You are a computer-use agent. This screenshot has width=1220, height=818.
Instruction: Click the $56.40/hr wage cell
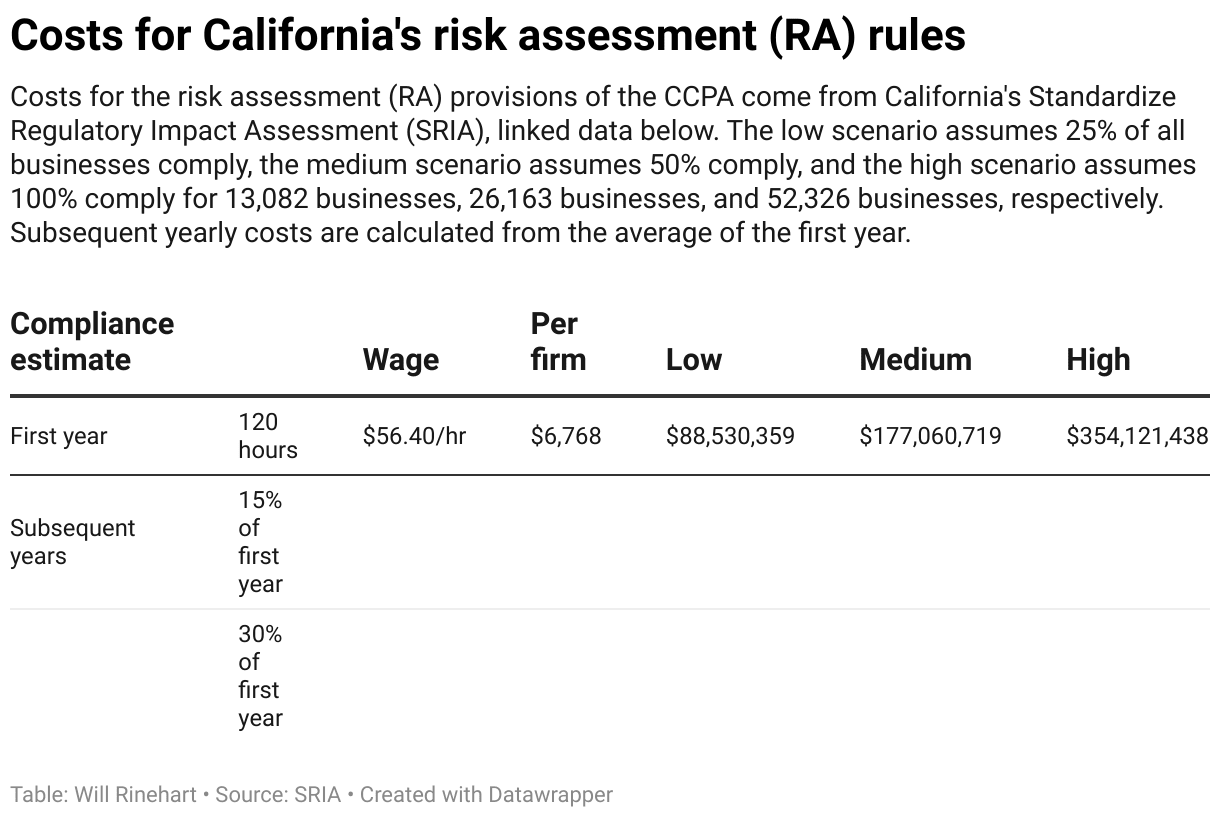point(414,436)
